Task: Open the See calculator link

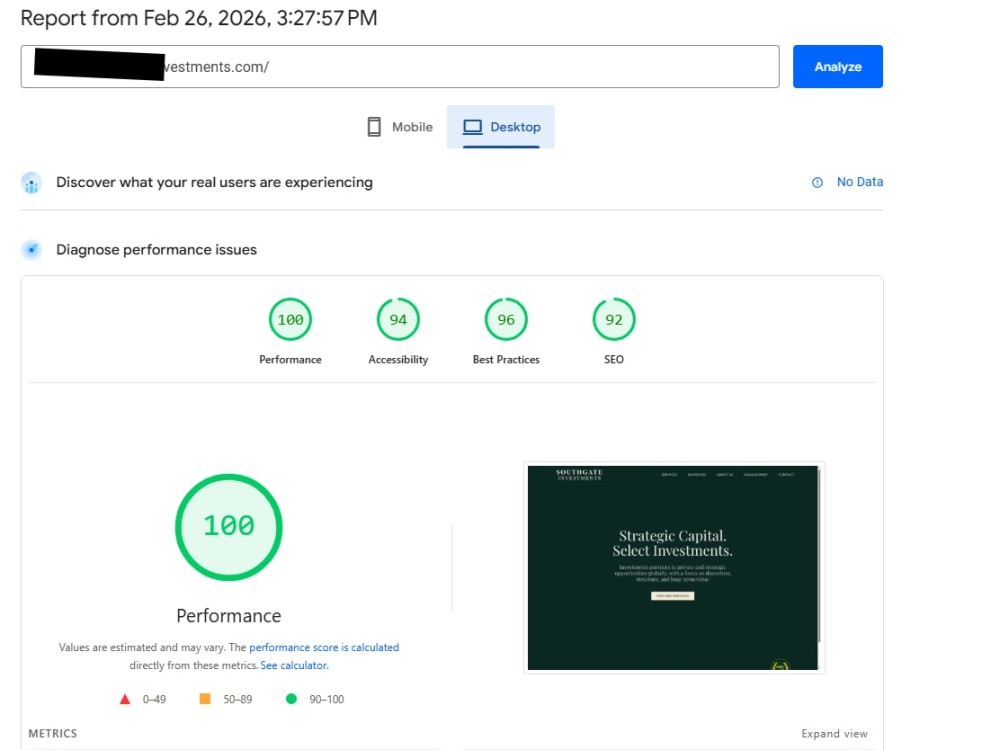Action: (294, 665)
